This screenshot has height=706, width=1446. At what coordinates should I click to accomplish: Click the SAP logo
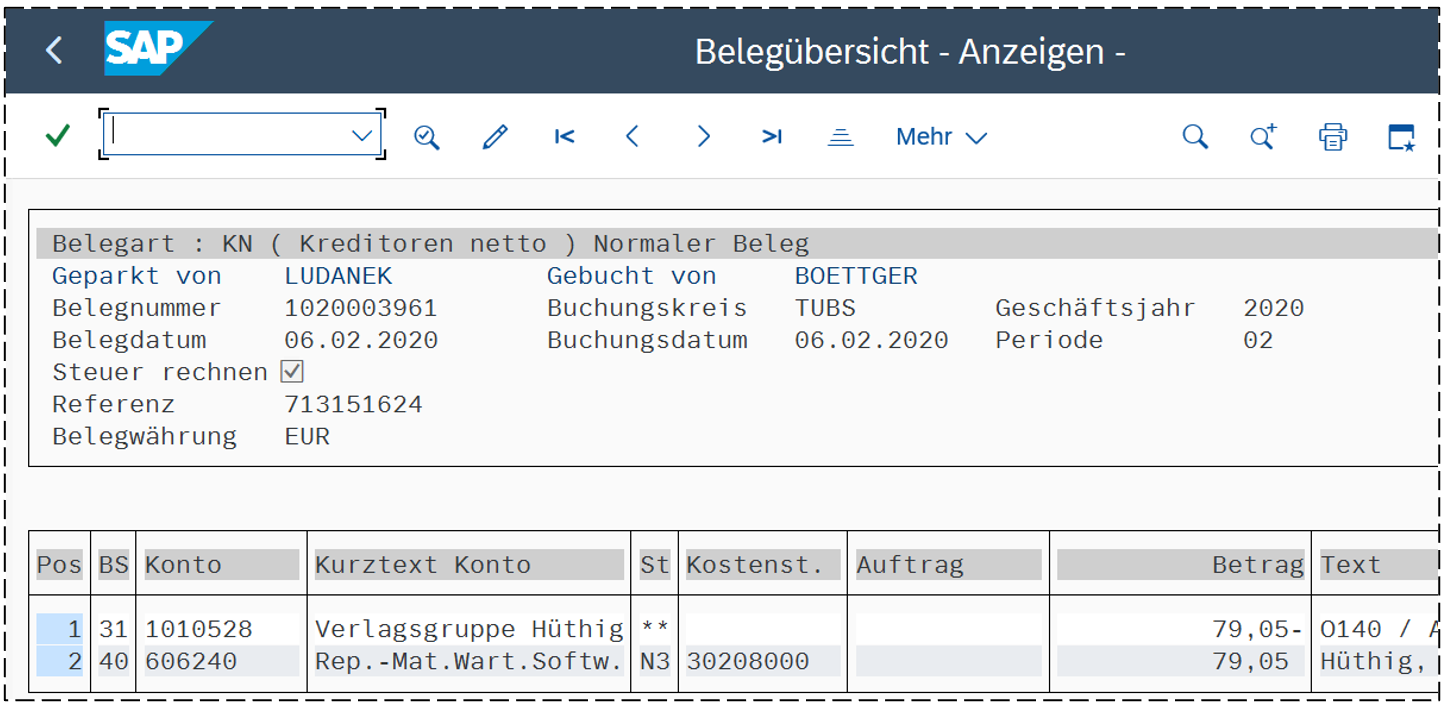[x=156, y=49]
